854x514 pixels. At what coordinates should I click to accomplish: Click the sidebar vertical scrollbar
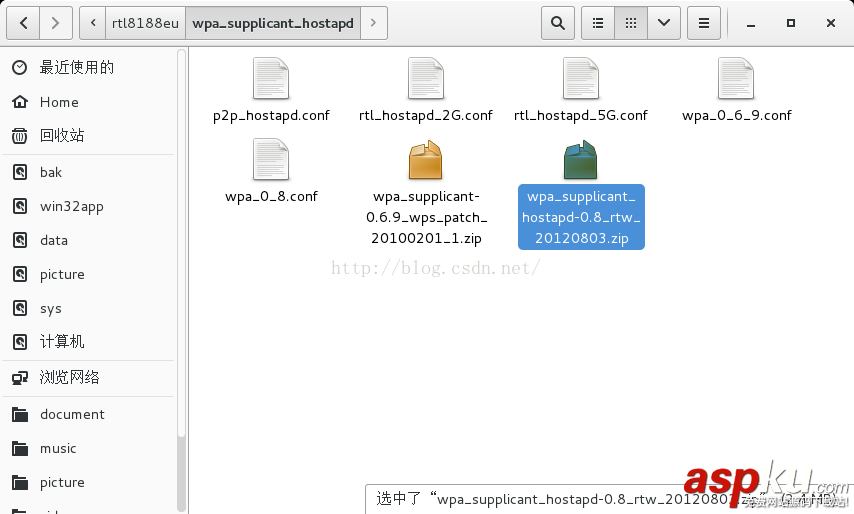coord(181,280)
